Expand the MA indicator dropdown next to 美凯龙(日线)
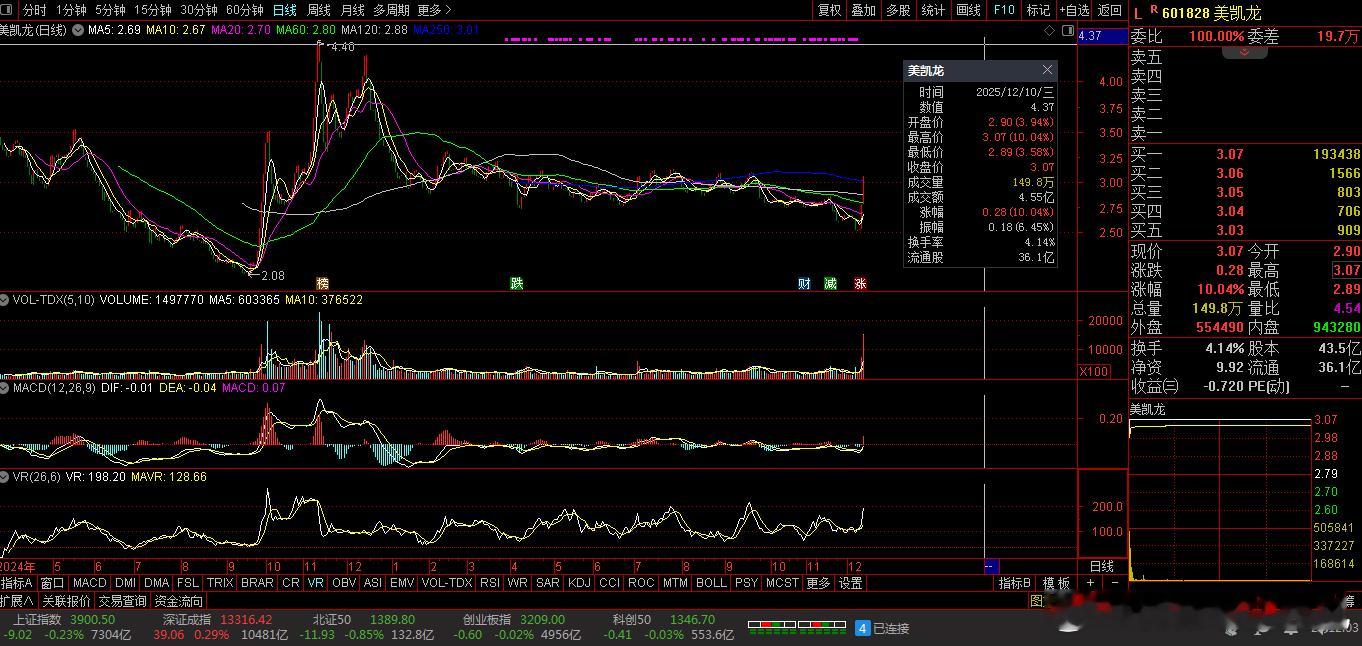Image resolution: width=1362 pixels, height=646 pixels. point(77,30)
